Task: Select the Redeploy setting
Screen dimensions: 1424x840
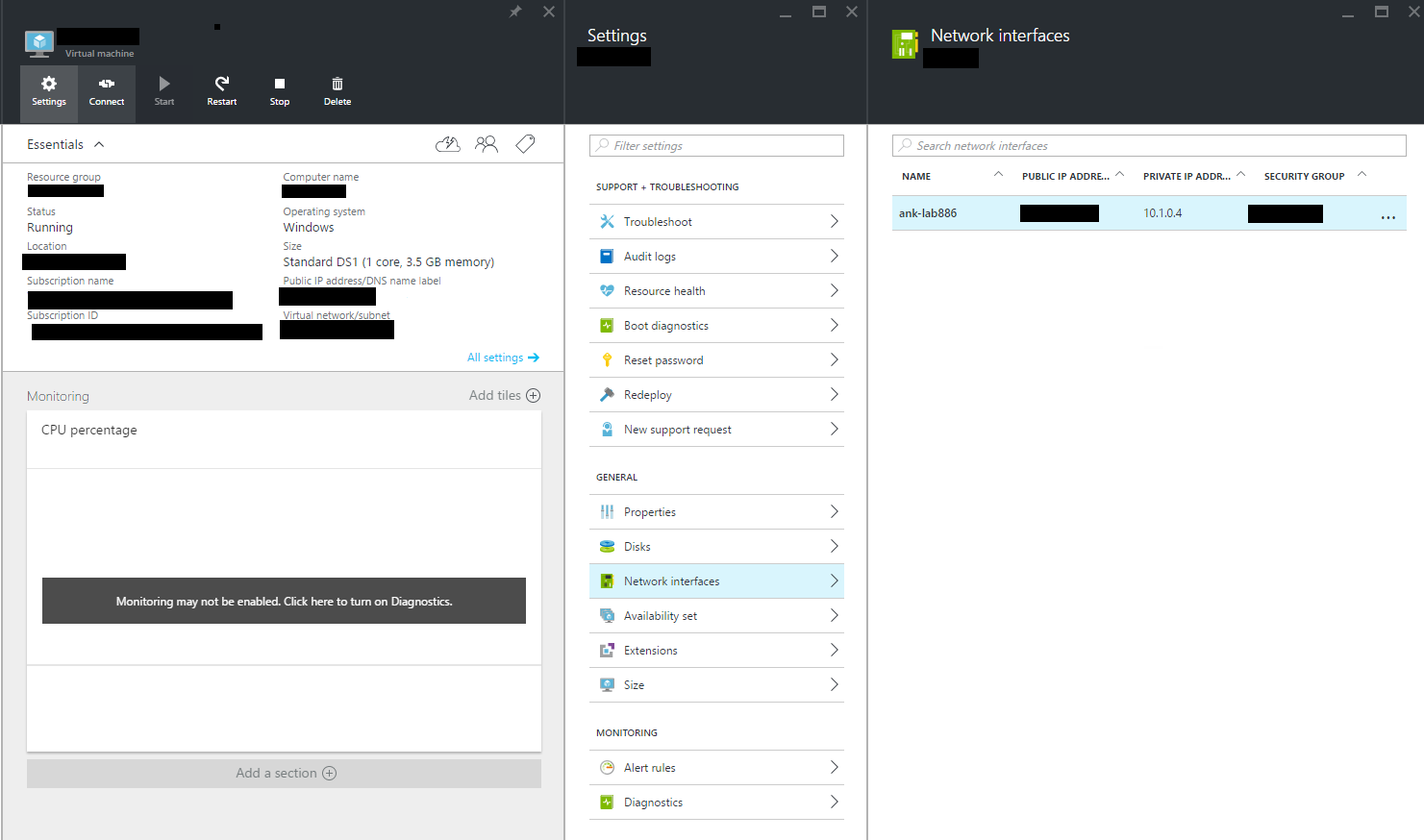Action: coord(716,395)
